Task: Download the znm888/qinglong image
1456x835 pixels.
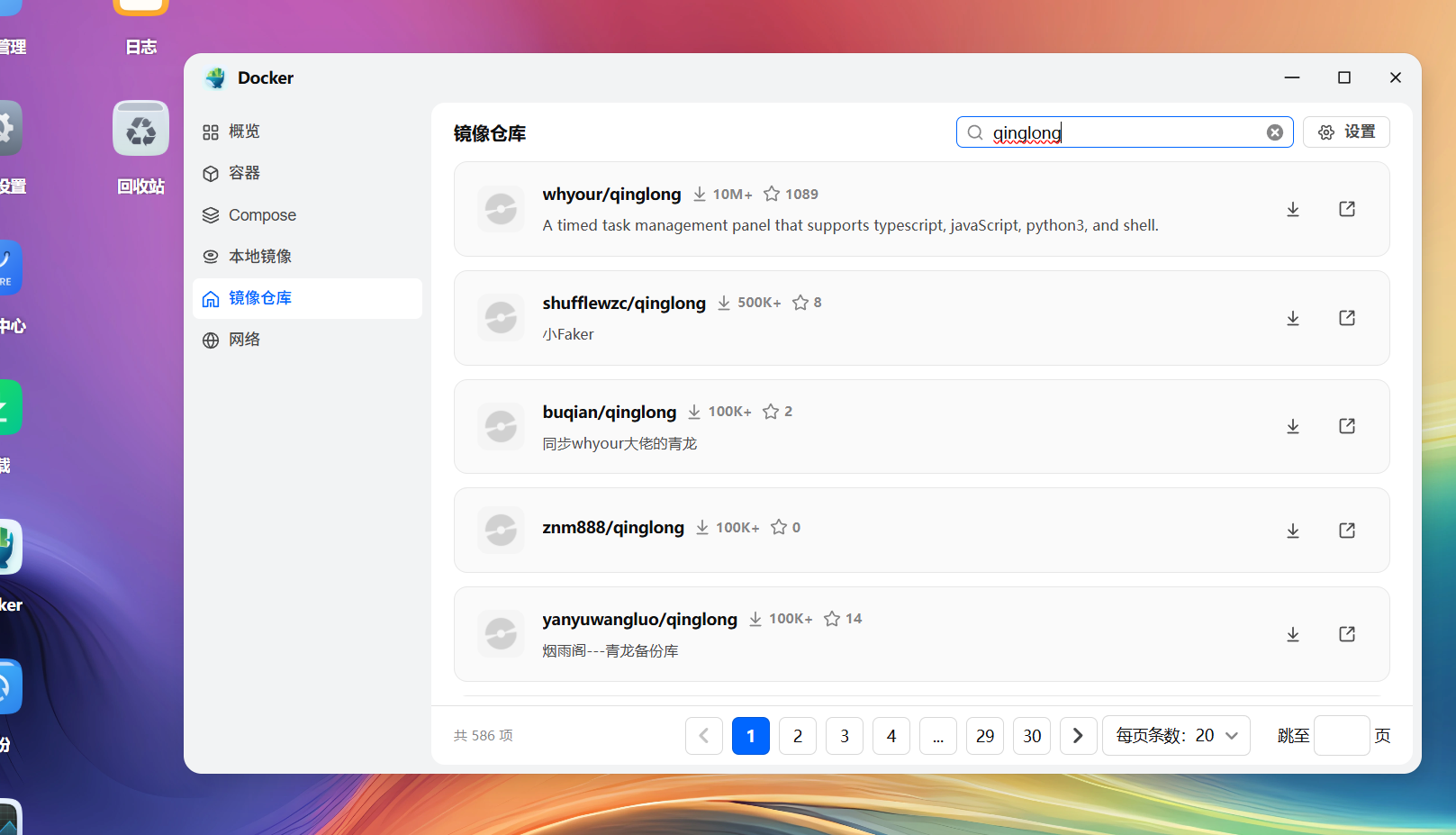Action: point(1292,531)
